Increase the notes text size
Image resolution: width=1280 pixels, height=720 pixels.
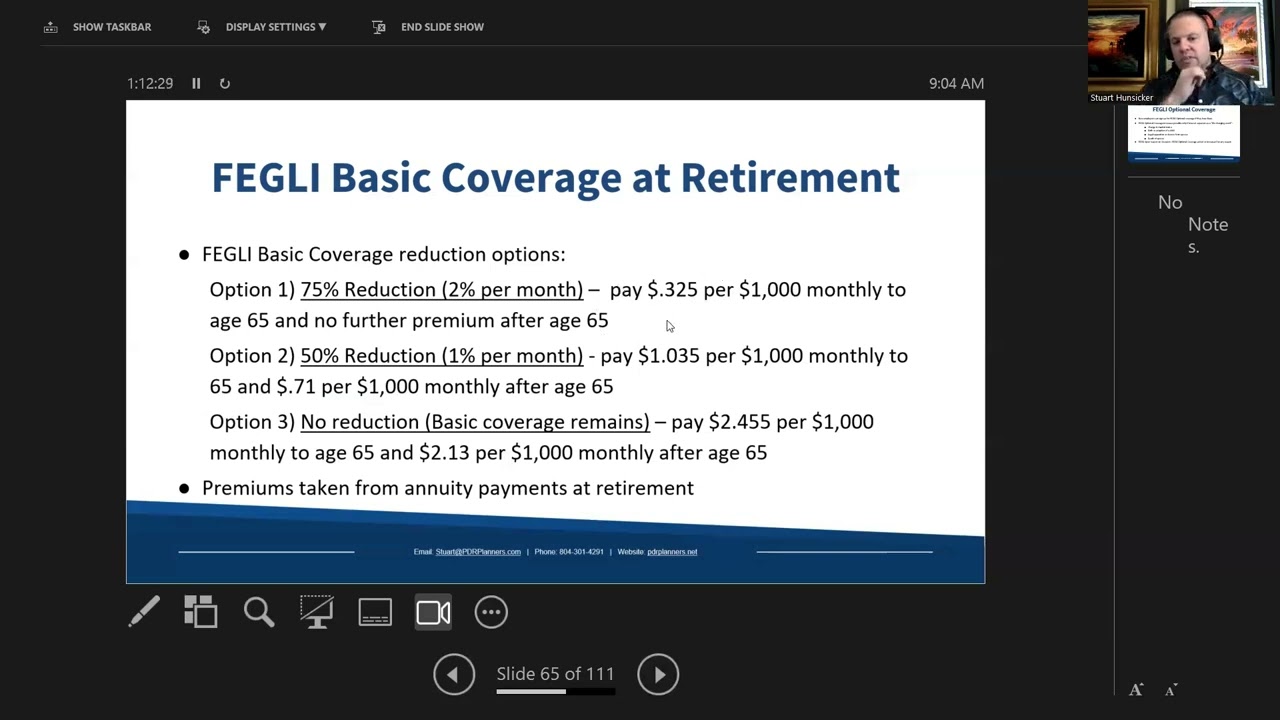[x=1136, y=690]
